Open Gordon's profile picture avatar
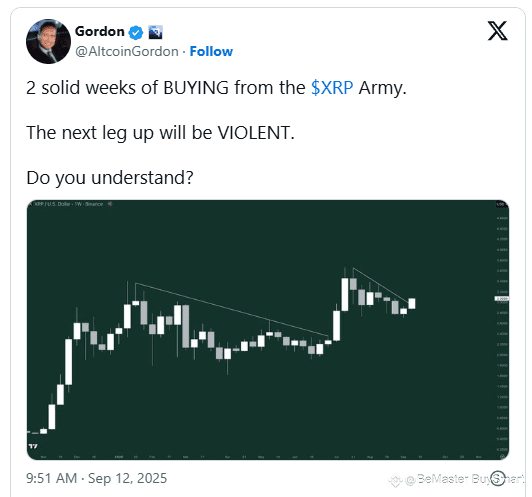Viewport: 532px width, 497px height. pos(48,41)
